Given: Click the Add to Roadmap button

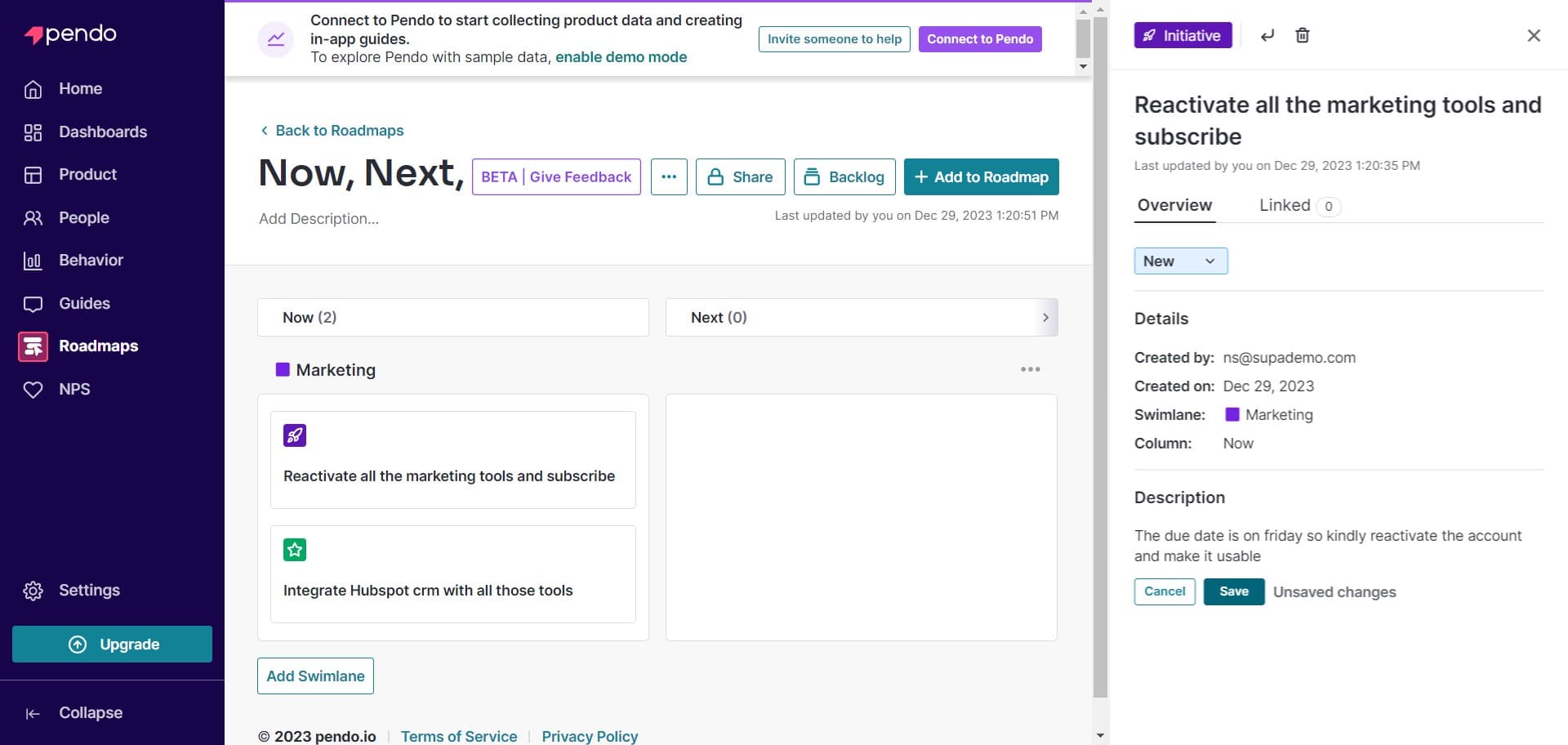Looking at the screenshot, I should click(x=981, y=177).
